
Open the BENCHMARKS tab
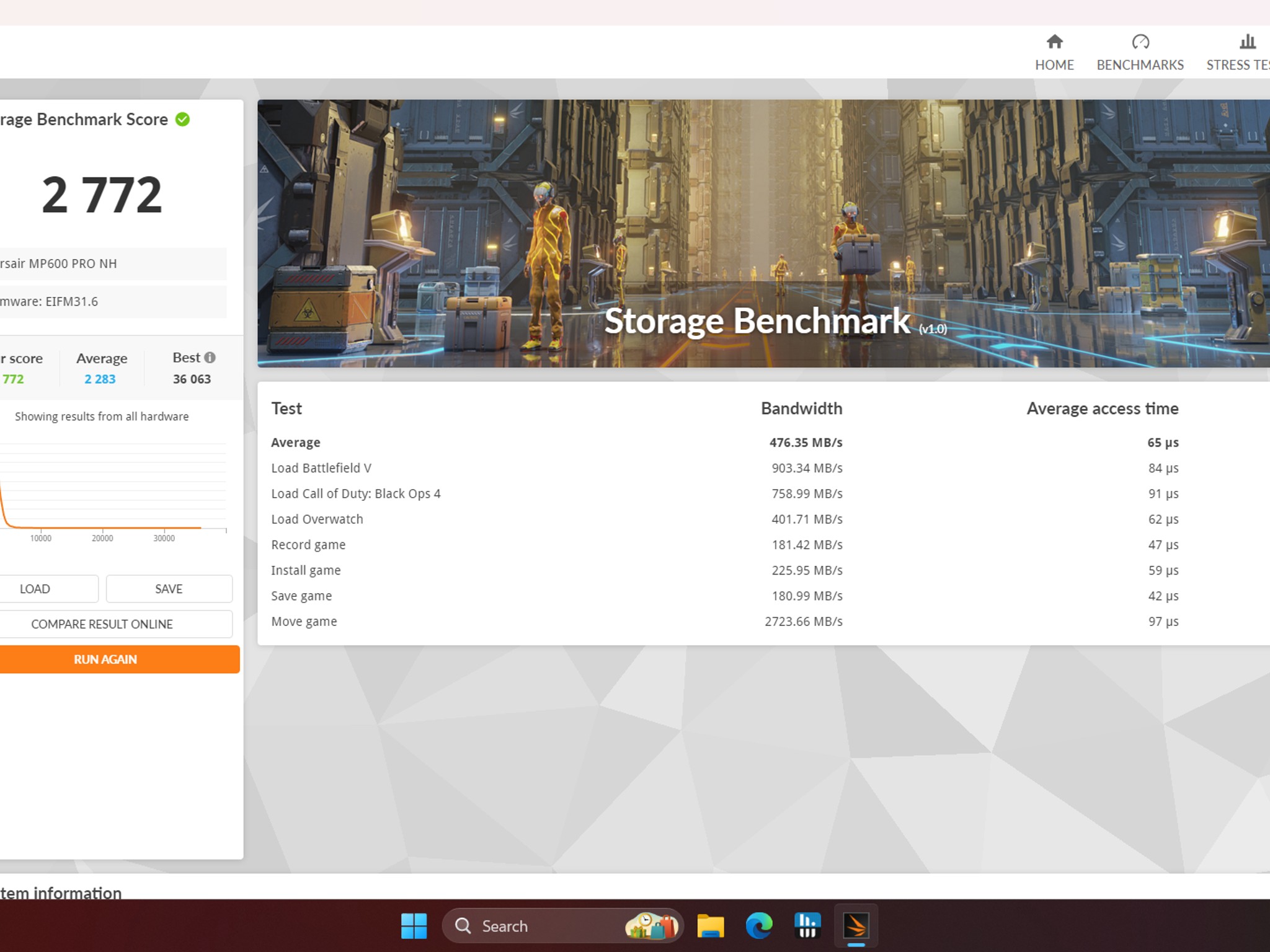coord(1140,53)
